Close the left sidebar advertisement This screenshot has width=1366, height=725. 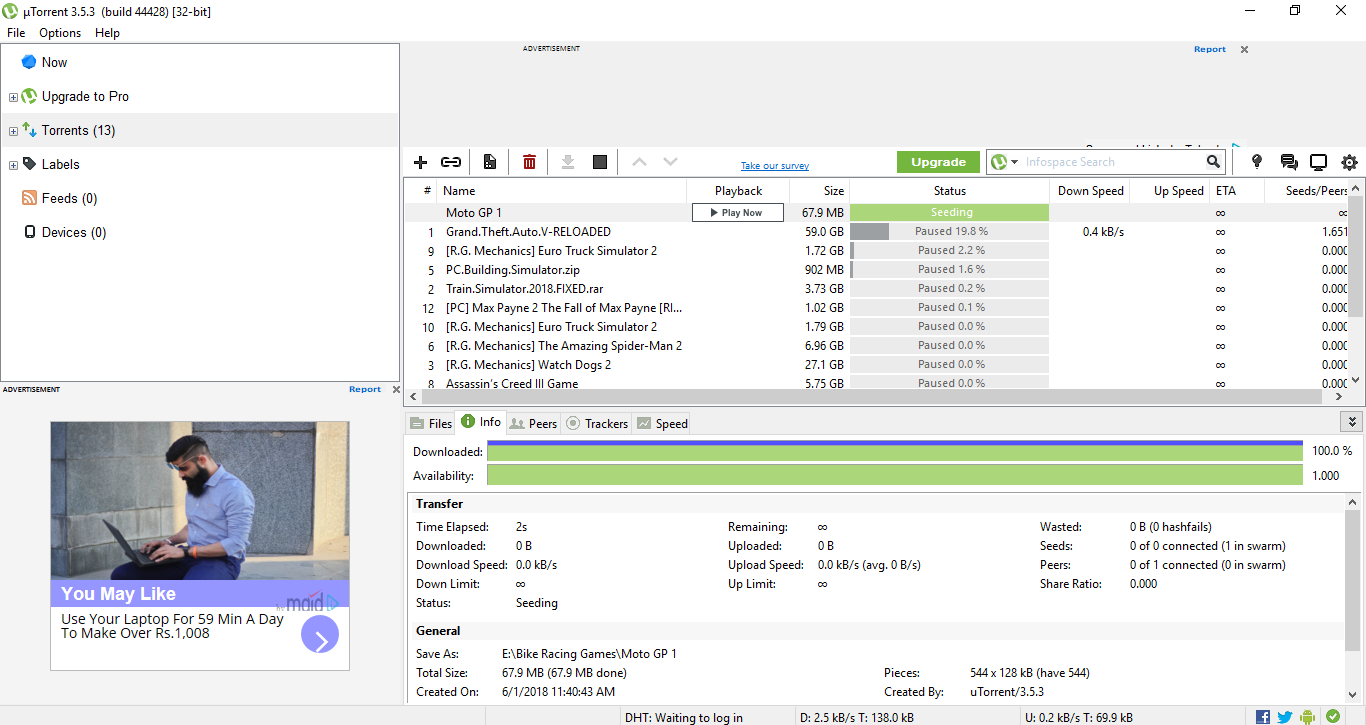pos(396,389)
